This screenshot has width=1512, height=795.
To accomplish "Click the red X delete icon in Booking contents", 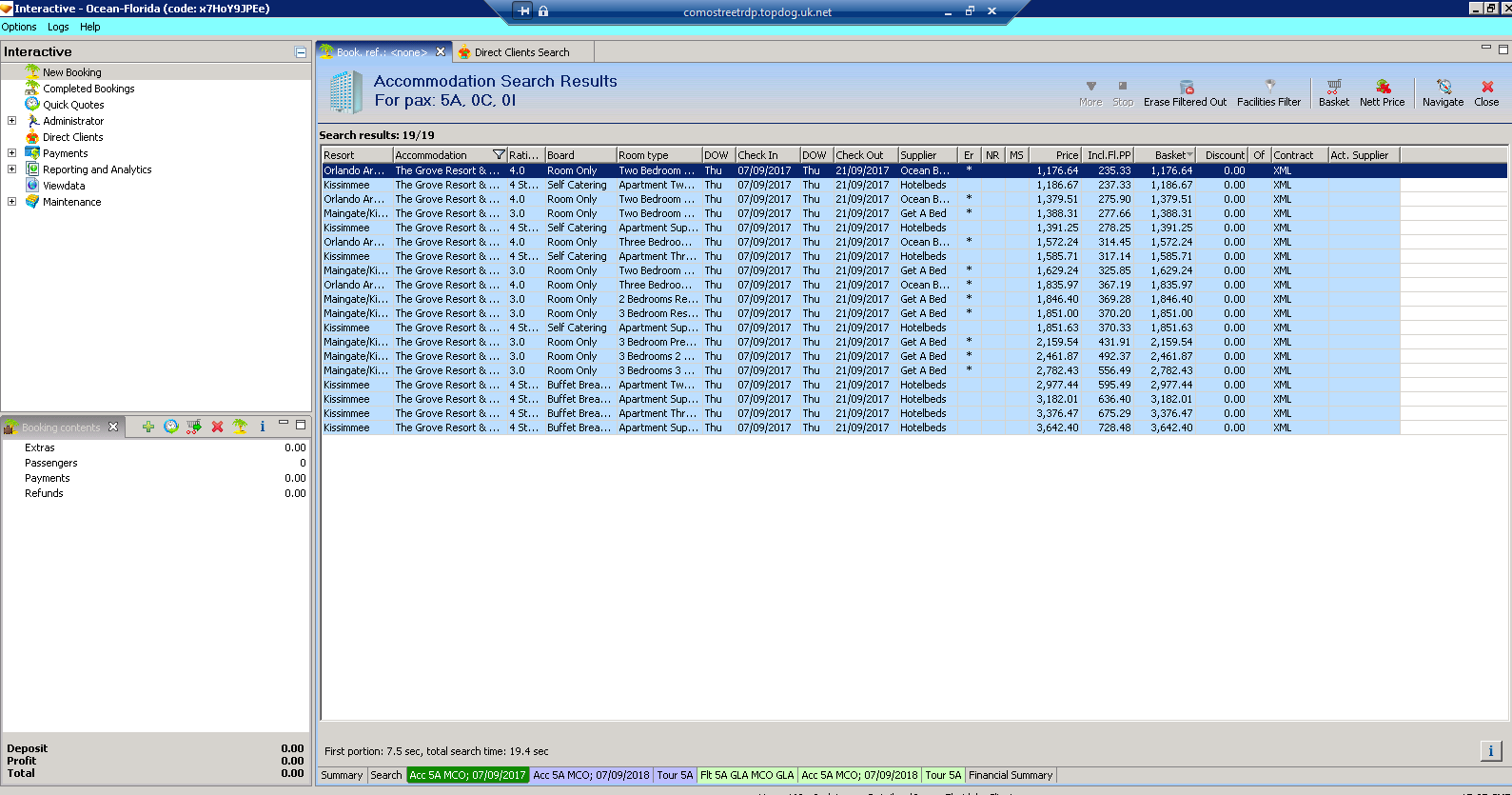I will pyautogui.click(x=217, y=427).
